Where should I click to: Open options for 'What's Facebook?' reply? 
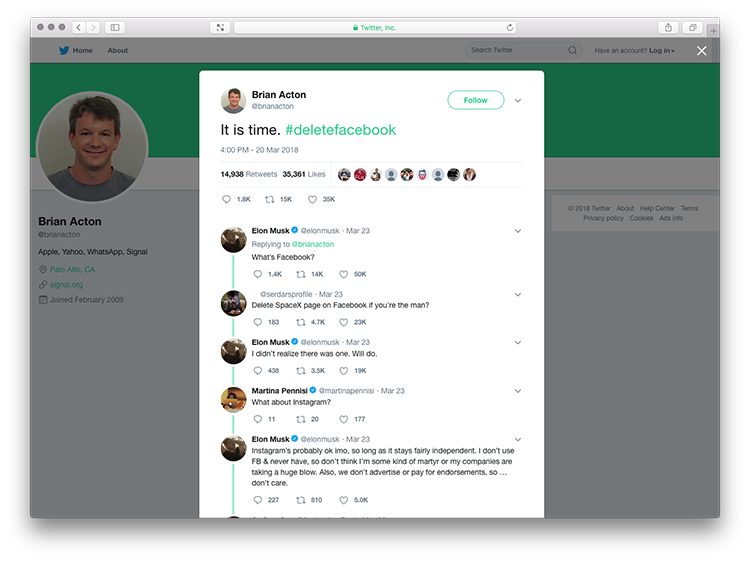pos(518,231)
